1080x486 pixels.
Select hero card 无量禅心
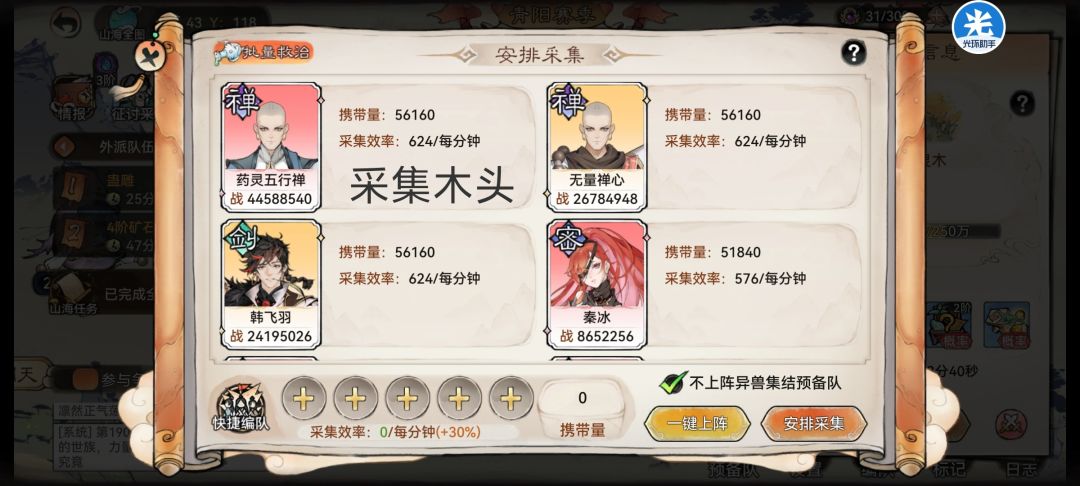click(596, 147)
